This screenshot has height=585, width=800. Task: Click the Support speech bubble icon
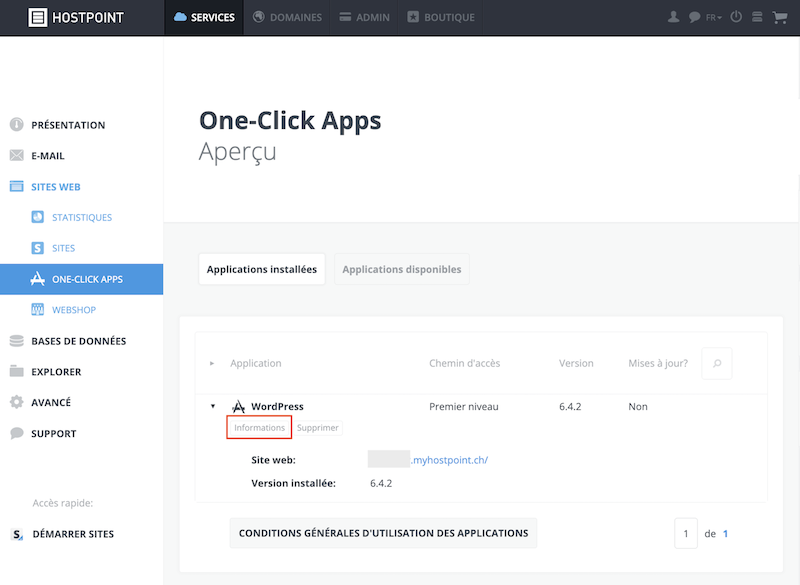(x=16, y=433)
